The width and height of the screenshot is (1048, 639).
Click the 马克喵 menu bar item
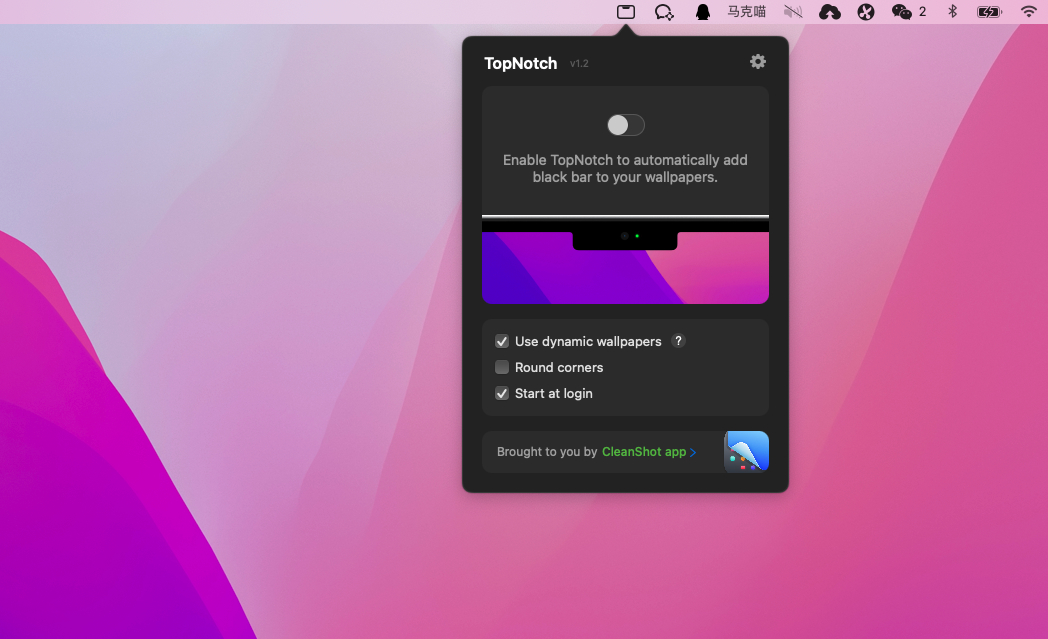pos(746,12)
